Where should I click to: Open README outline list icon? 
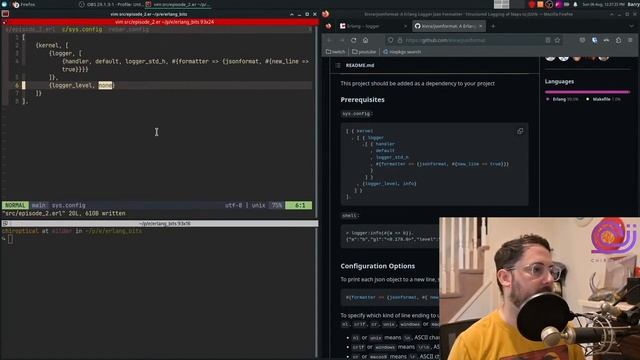[x=338, y=65]
